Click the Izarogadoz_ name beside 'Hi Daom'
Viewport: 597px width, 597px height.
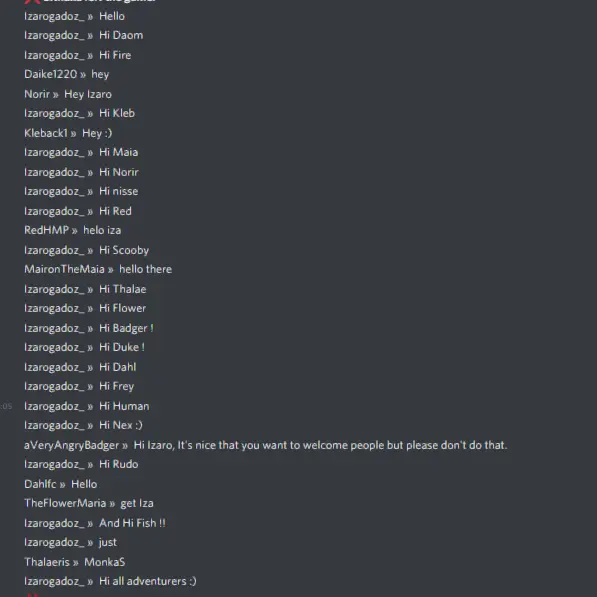point(54,35)
